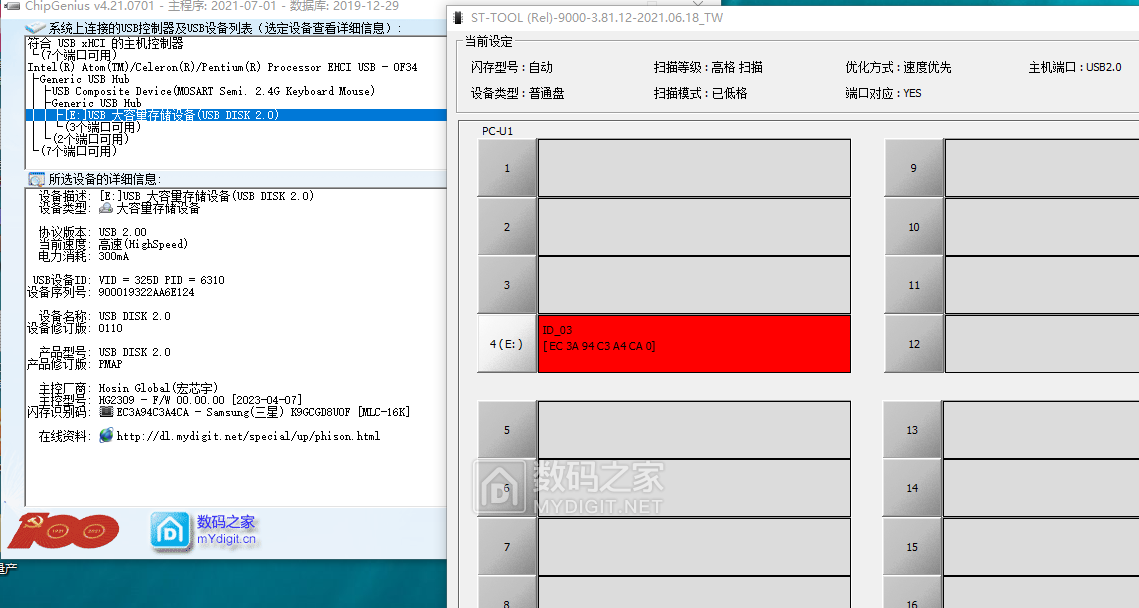Click port slot 1 button in ST-TOOL
The image size is (1139, 608).
[507, 167]
